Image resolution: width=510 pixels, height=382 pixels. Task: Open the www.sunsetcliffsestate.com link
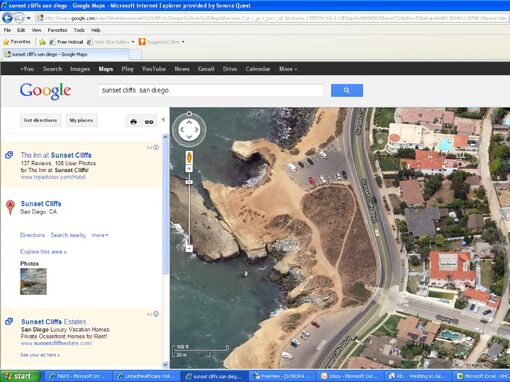[56, 343]
